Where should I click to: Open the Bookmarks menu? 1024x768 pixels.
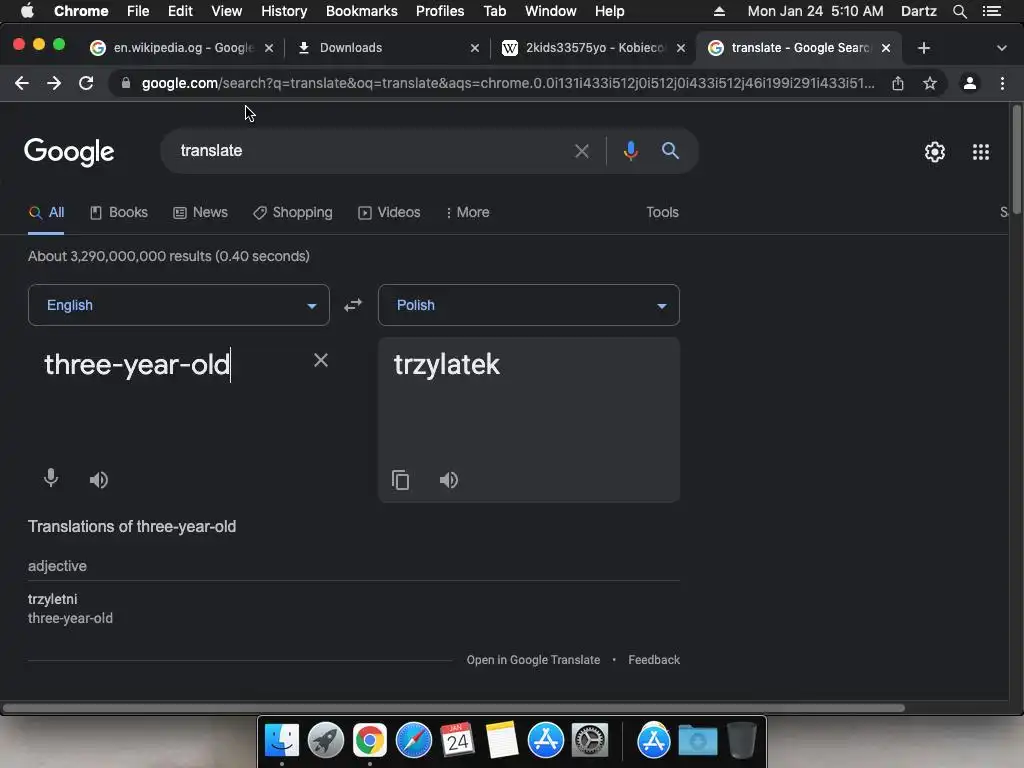pos(362,11)
